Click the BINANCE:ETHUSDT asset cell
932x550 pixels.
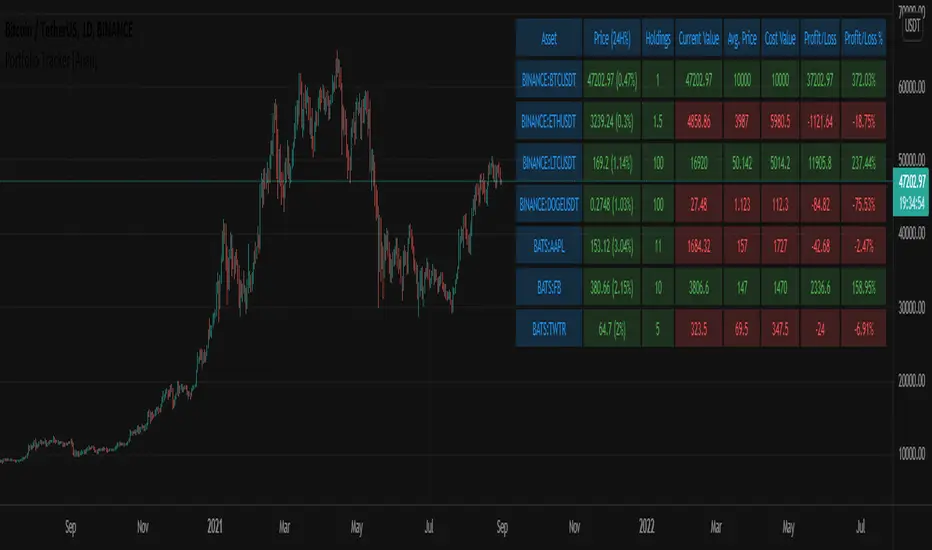click(x=549, y=119)
